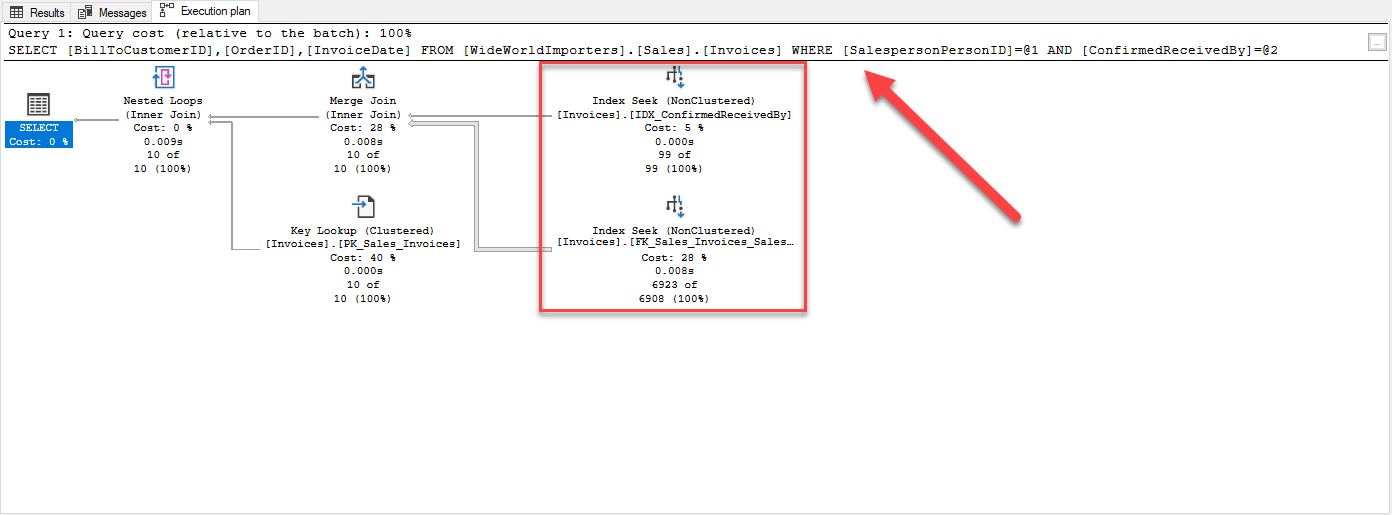This screenshot has width=1392, height=515.
Task: Select Index Seek icon above FK_Sales_Invoices_Sales
Action: point(674,207)
